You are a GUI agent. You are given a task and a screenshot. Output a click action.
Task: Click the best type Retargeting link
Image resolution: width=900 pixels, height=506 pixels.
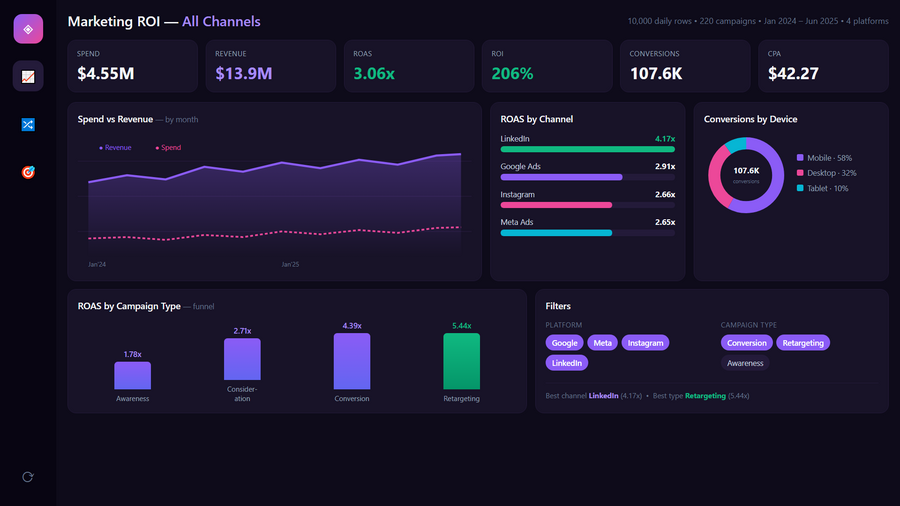tap(705, 396)
